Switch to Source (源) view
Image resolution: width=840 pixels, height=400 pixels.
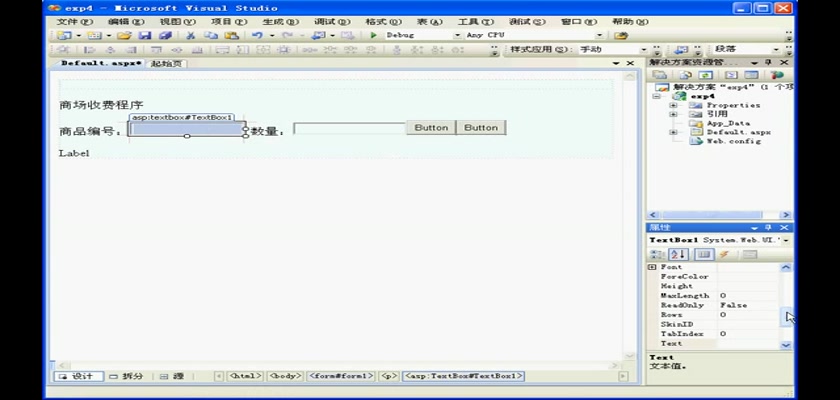click(x=174, y=377)
